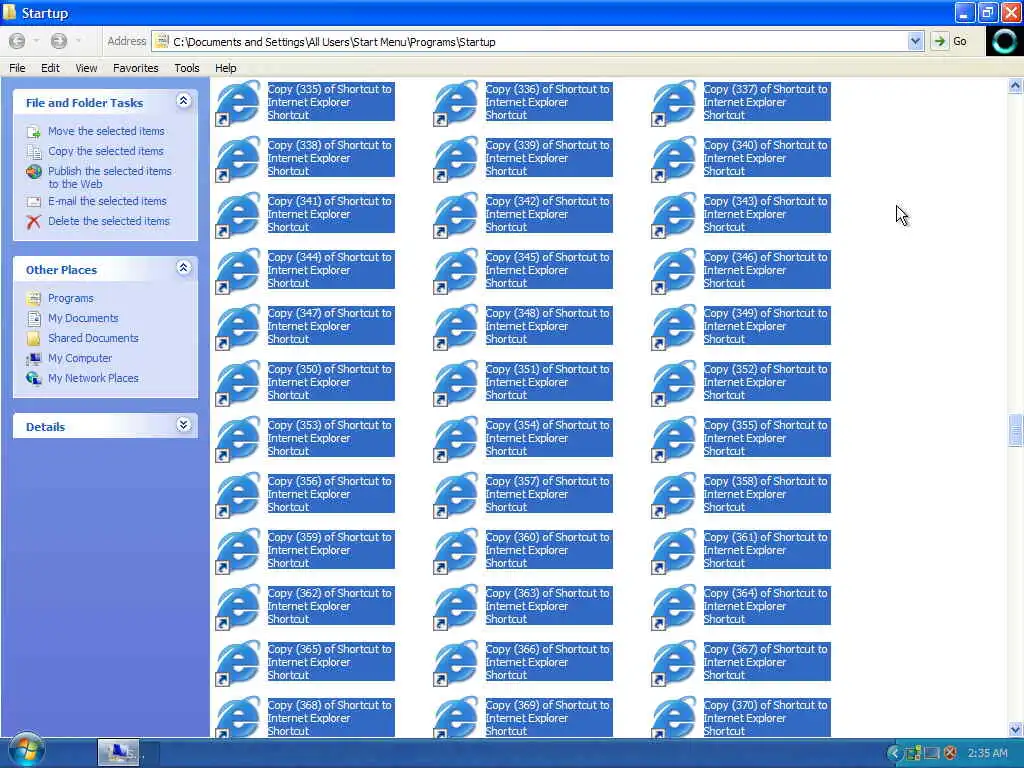The image size is (1024, 768).
Task: Select Copy (335) Internet Explorer shortcut icon
Action: (238, 103)
